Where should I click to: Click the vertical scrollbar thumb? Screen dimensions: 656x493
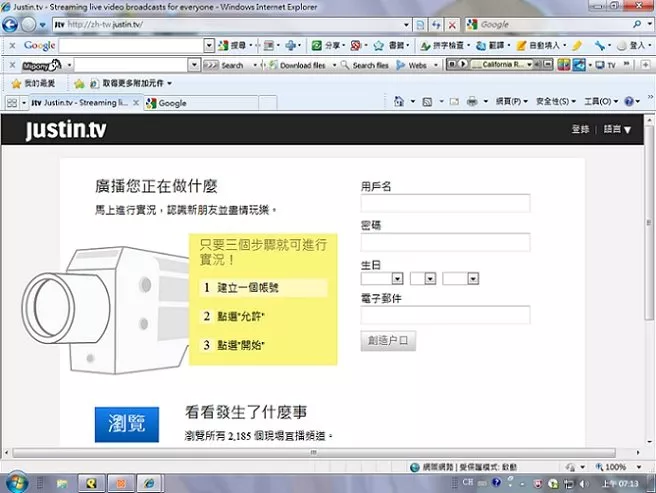point(649,222)
